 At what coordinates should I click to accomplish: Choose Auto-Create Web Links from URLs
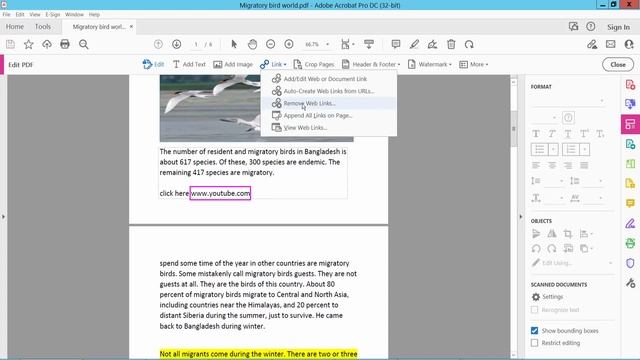click(x=329, y=91)
